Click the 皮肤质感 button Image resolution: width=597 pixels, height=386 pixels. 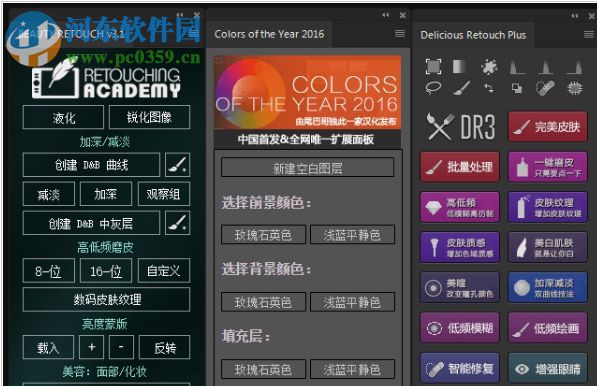click(x=460, y=247)
